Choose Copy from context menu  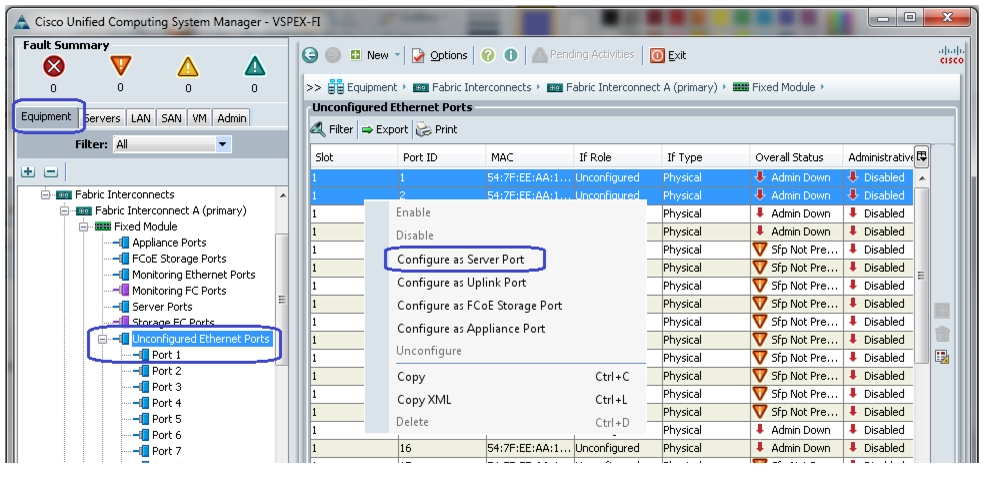411,377
